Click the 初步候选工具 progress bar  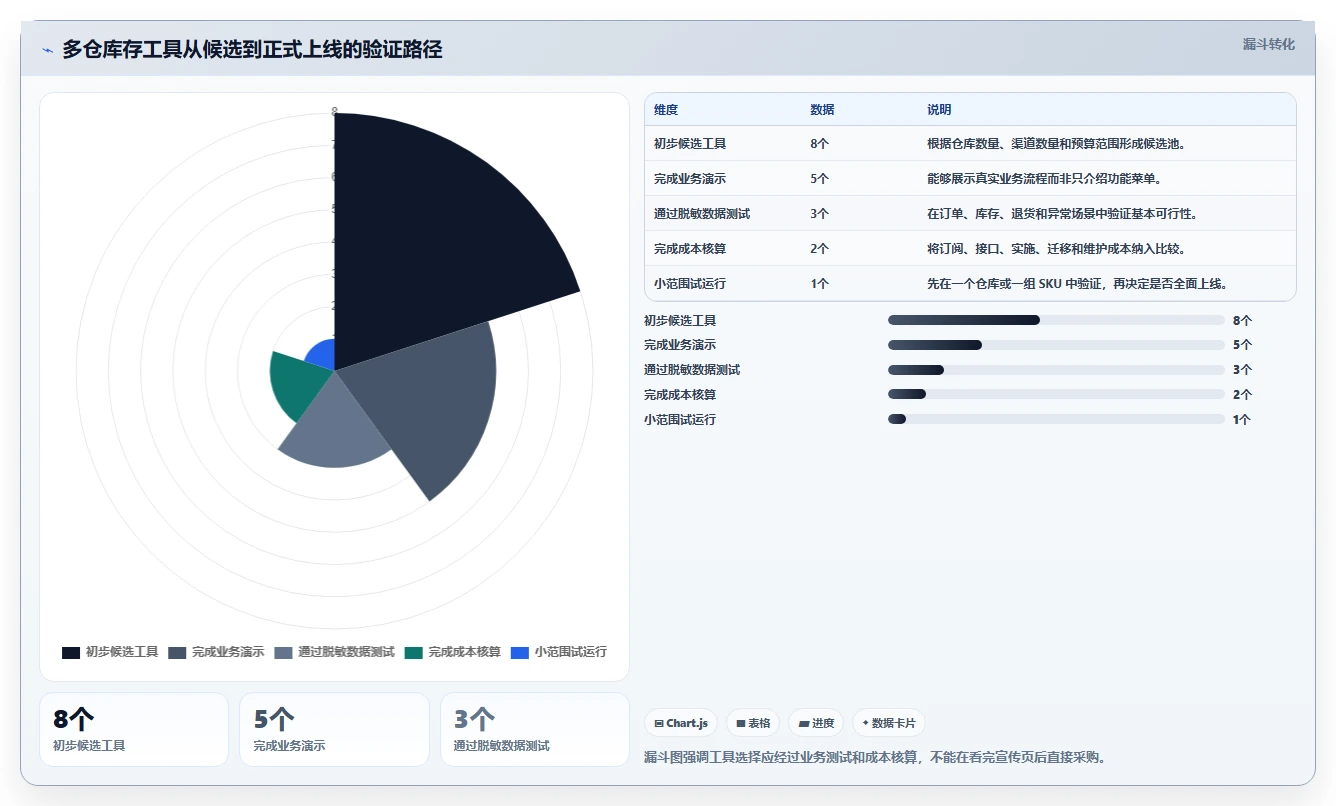(1056, 320)
